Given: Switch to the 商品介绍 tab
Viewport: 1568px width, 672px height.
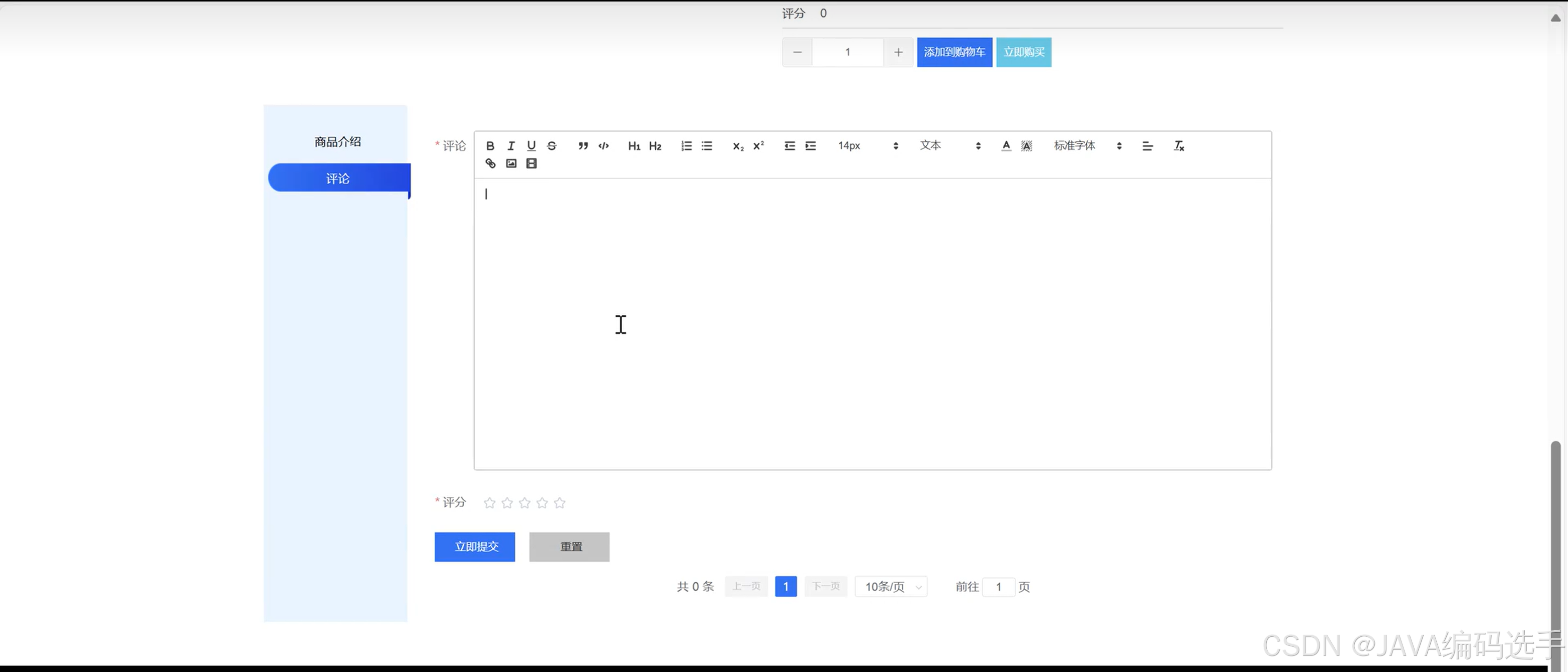Looking at the screenshot, I should 337,141.
